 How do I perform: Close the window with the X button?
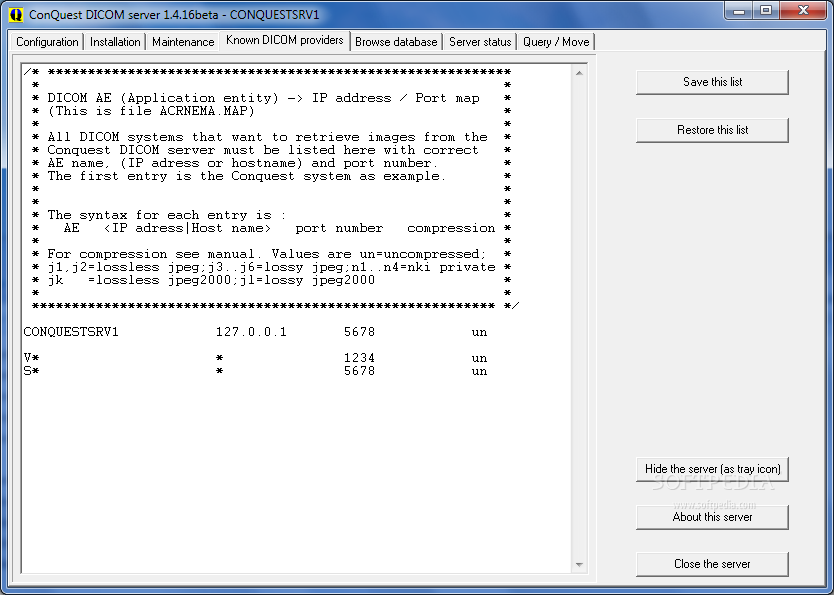804,11
